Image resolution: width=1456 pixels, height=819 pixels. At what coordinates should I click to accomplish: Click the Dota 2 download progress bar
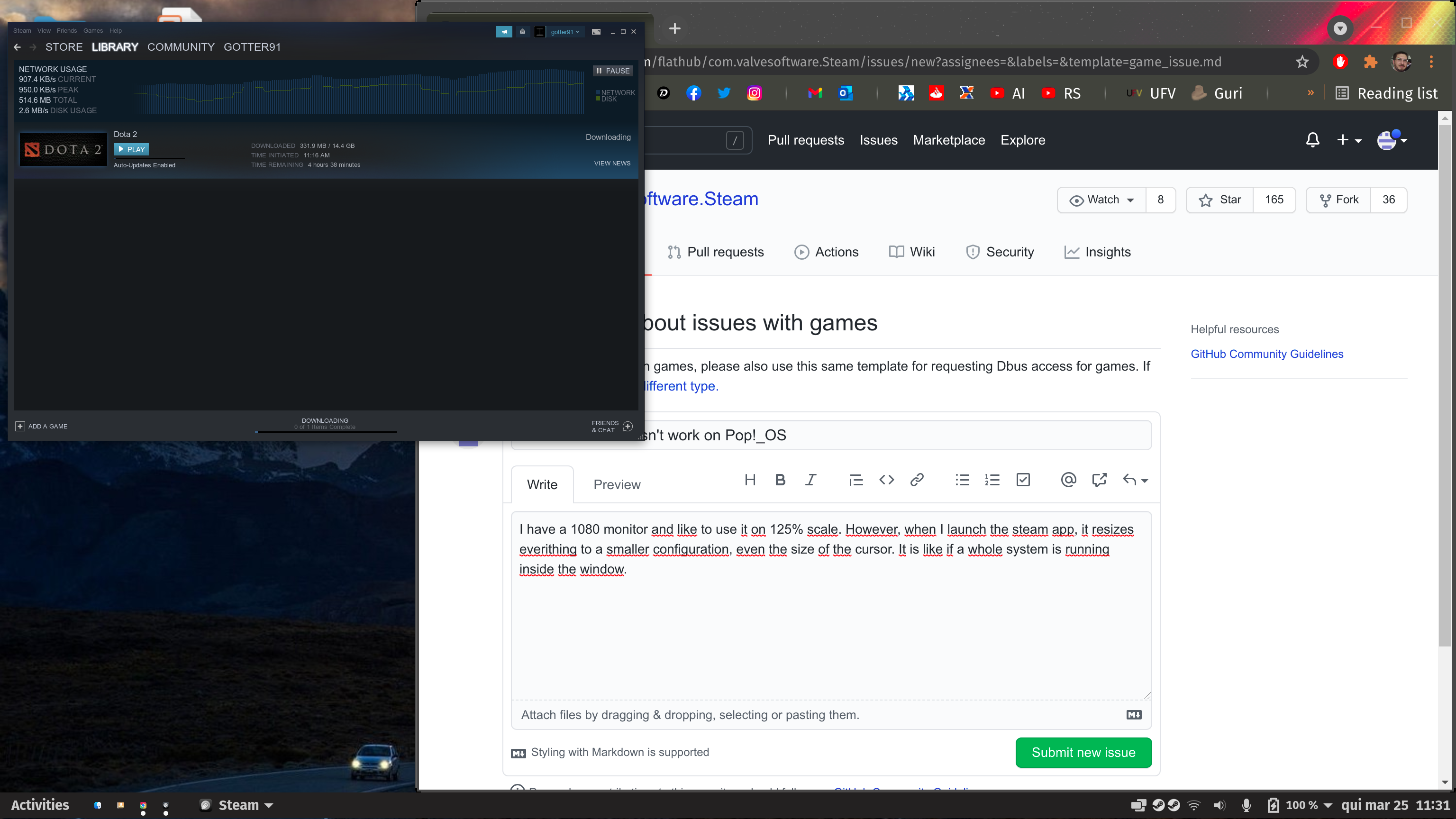[x=150, y=158]
